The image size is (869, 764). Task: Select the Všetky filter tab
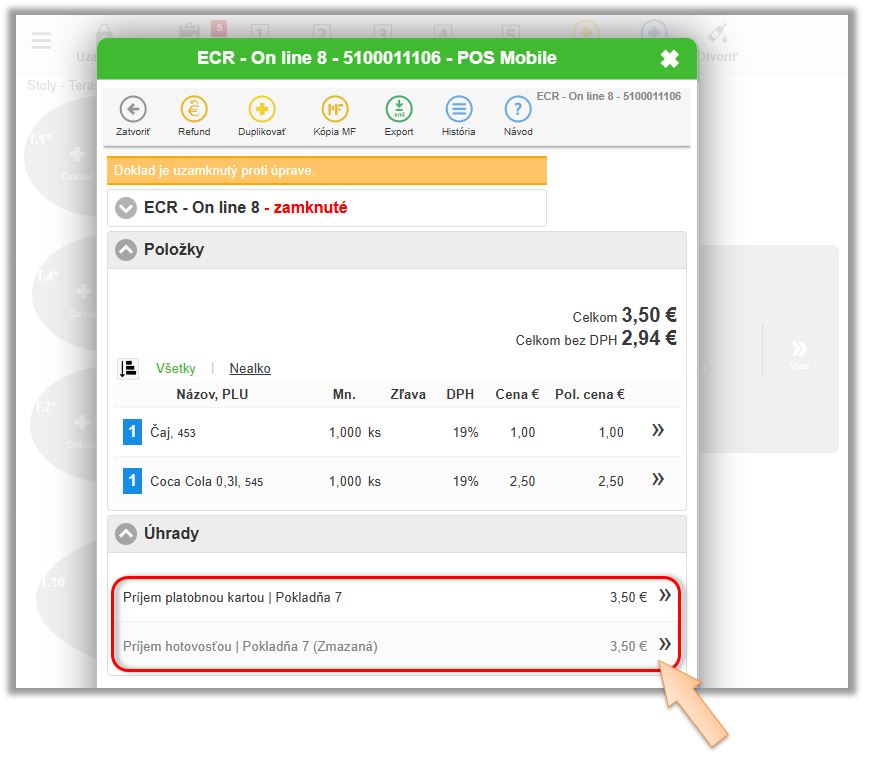[176, 368]
